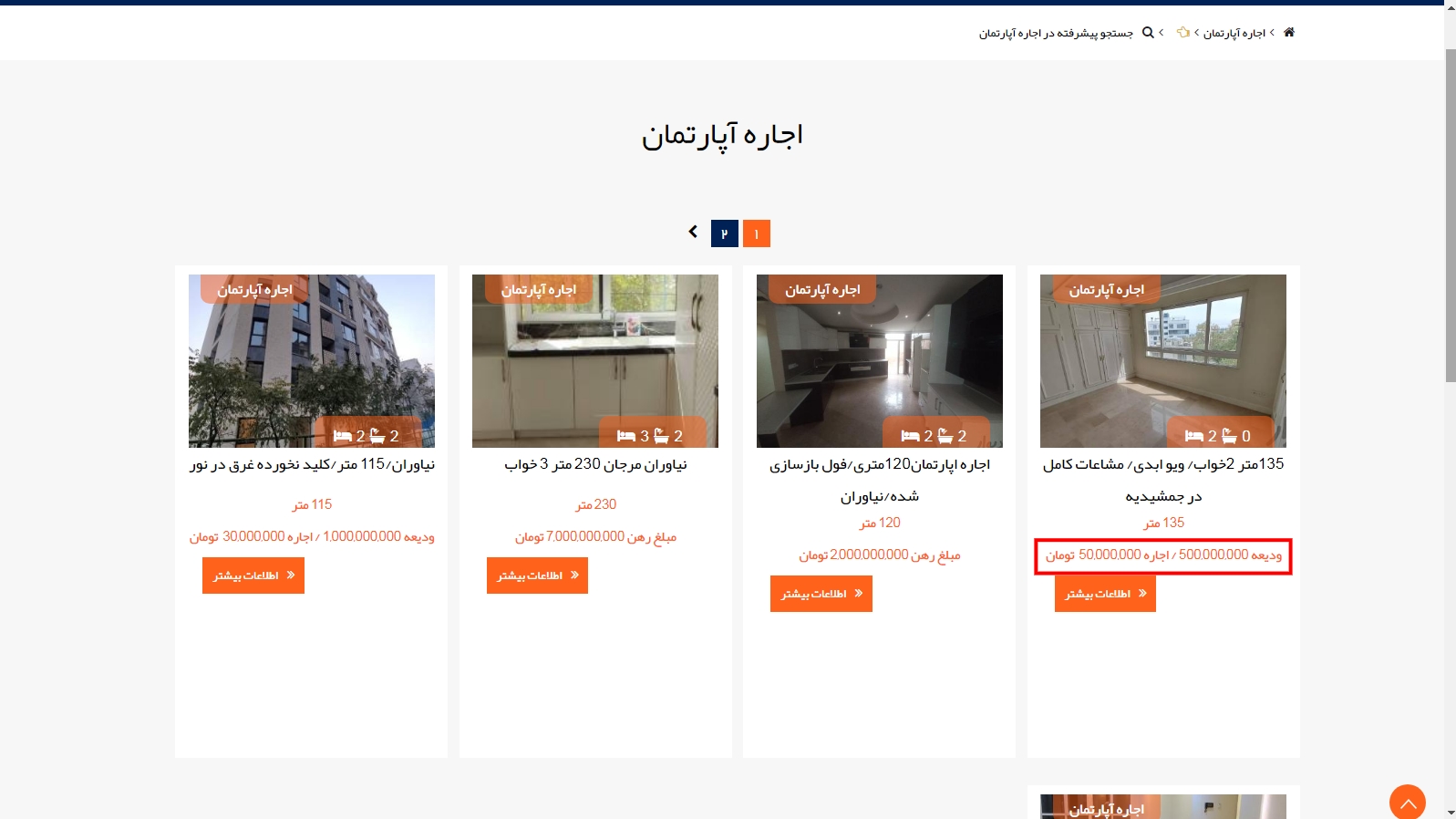The image size is (1456, 819).
Task: Open the 120 meter Niavaran kitchen photo
Action: (879, 361)
